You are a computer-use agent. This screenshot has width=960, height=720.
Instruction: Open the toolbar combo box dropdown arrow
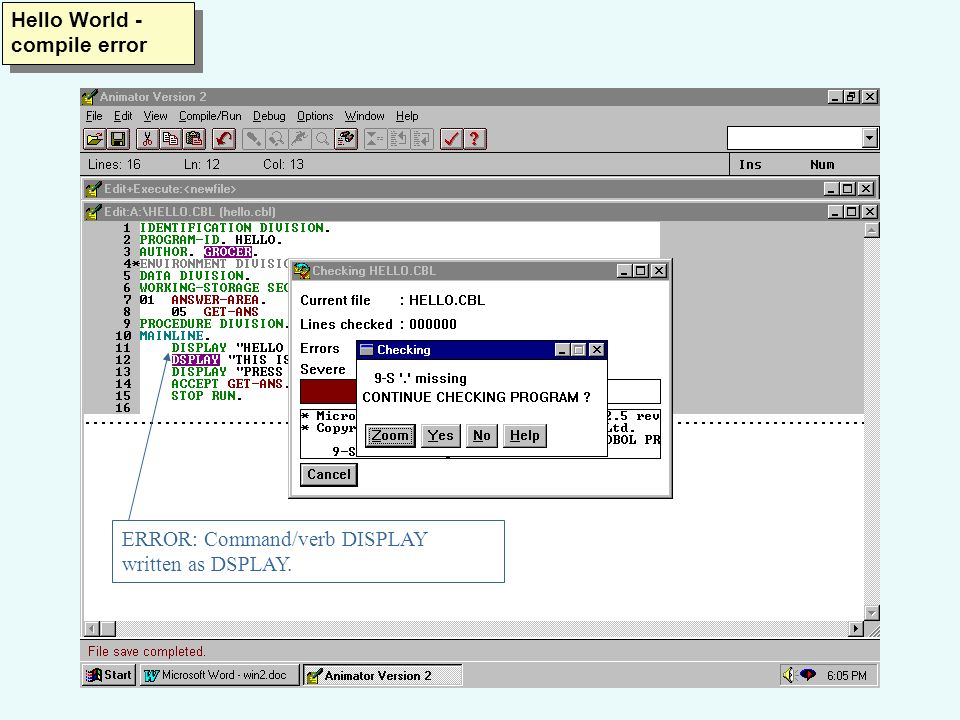869,138
